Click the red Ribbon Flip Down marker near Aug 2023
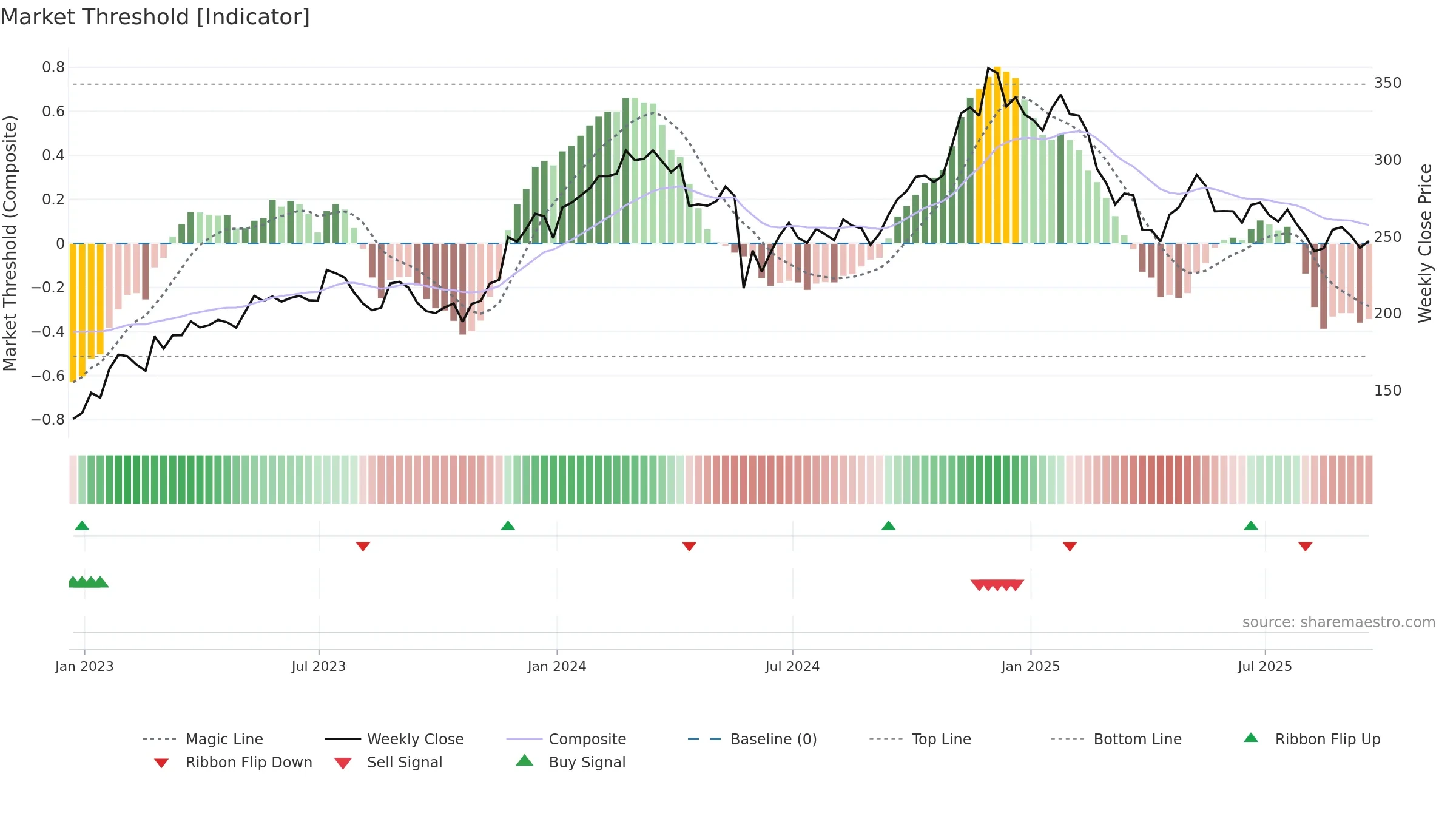The height and width of the screenshot is (819, 1456). [x=363, y=547]
